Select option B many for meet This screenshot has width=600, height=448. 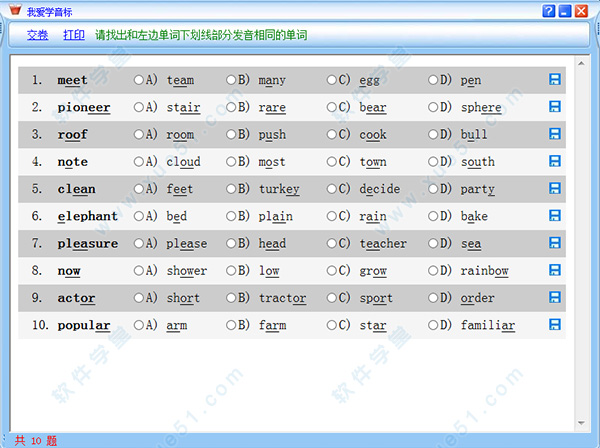(231, 80)
